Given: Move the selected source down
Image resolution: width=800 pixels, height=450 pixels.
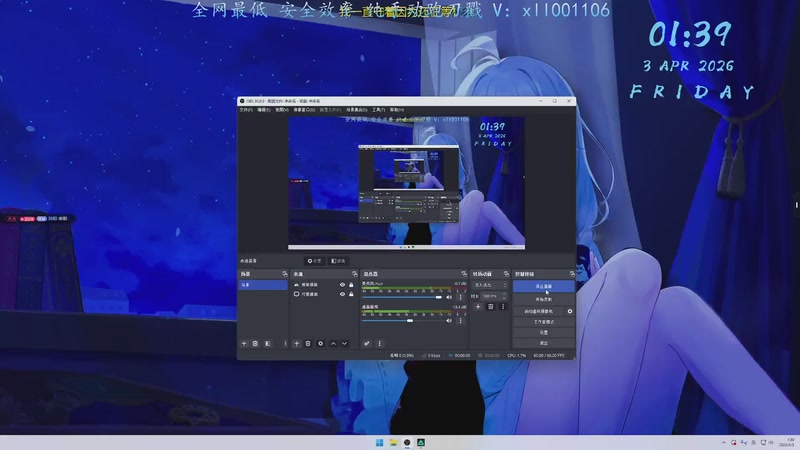Looking at the screenshot, I should pos(344,343).
